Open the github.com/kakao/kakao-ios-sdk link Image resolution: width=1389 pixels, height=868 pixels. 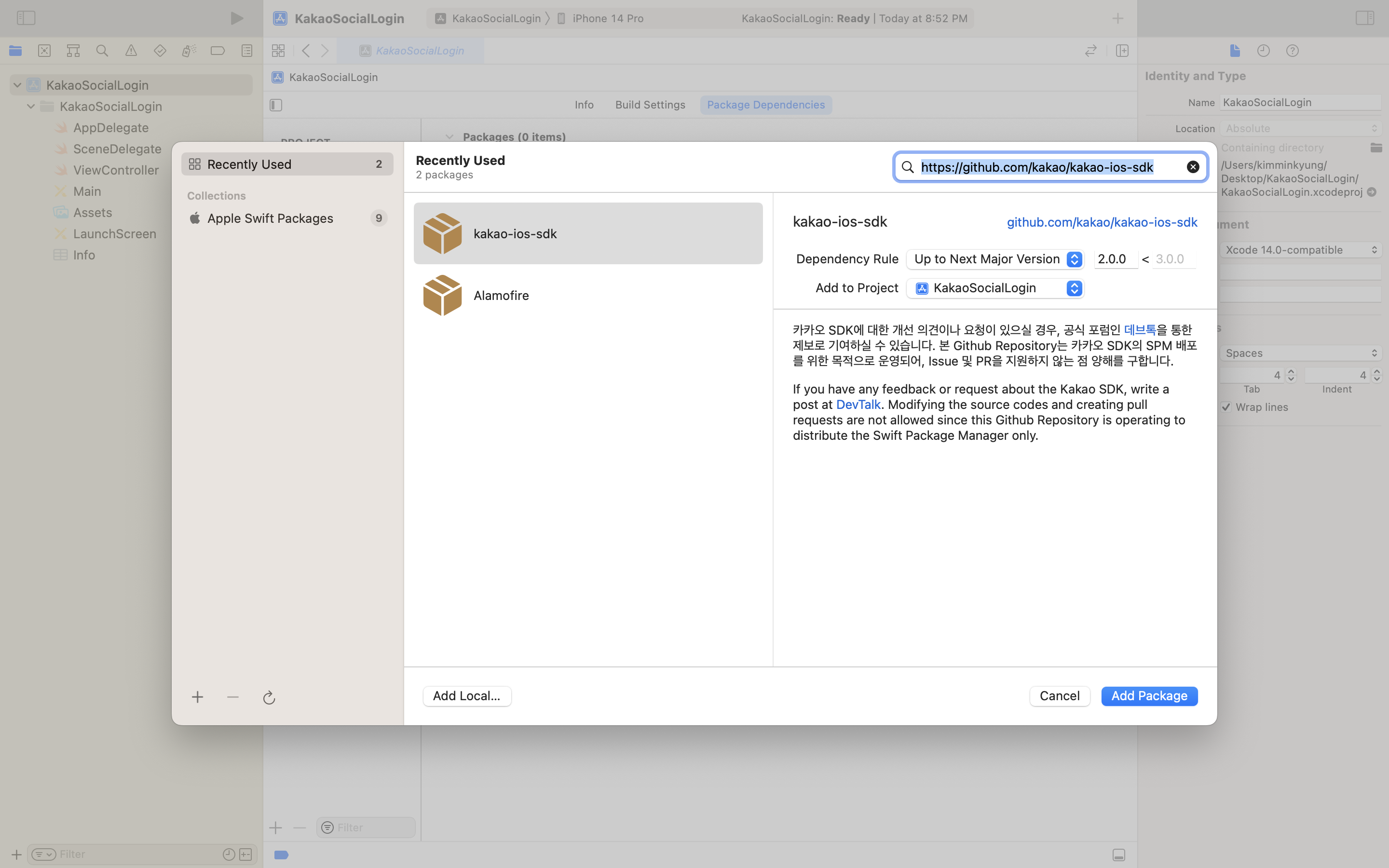tap(1102, 222)
